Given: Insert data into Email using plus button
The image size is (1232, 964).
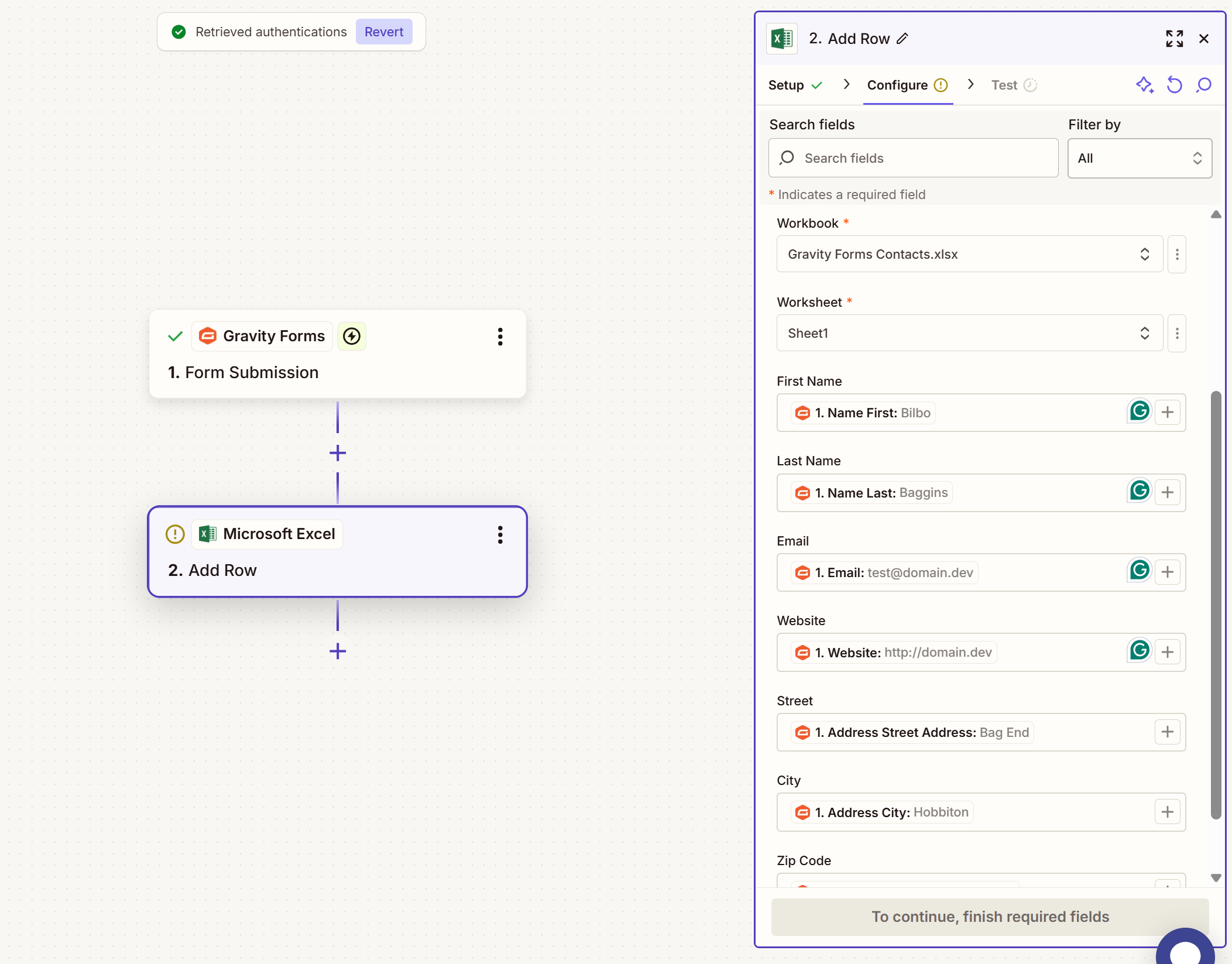Looking at the screenshot, I should click(x=1168, y=572).
